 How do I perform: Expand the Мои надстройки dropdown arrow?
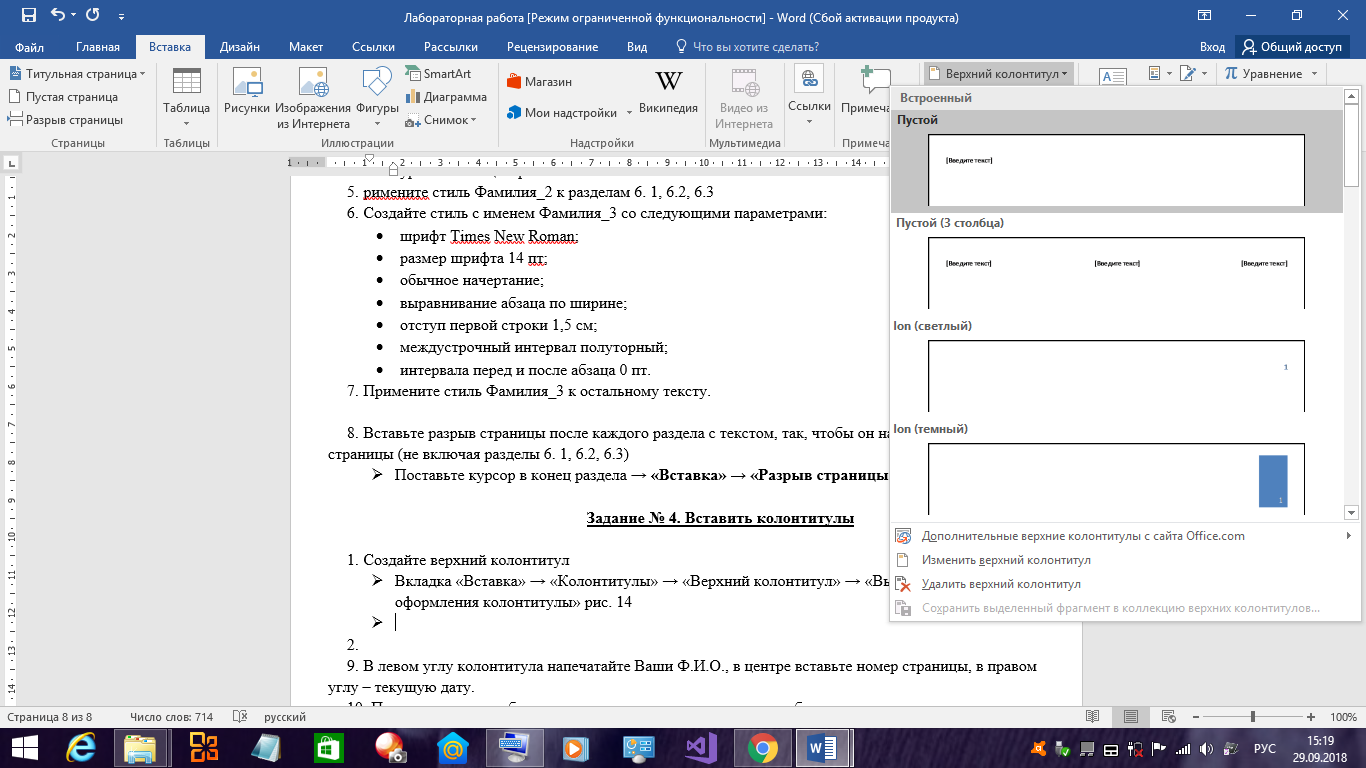tap(628, 113)
